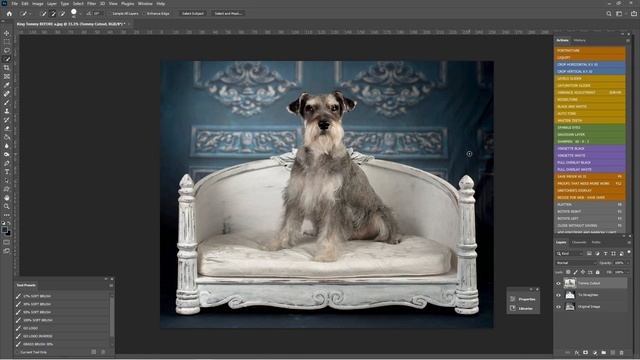Select the Lasso tool
The height and width of the screenshot is (360, 640).
click(7, 50)
